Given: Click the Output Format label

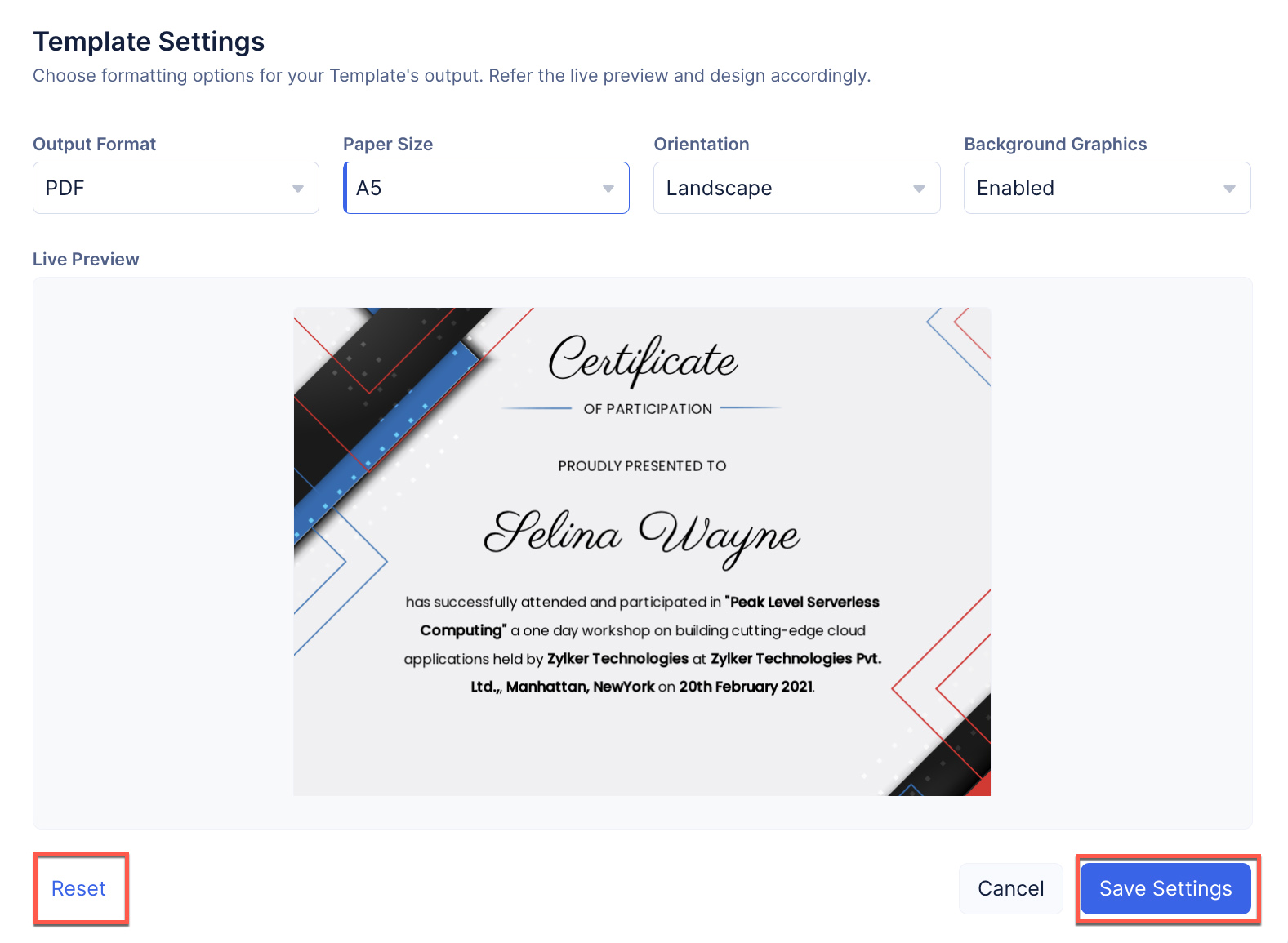Looking at the screenshot, I should (94, 145).
